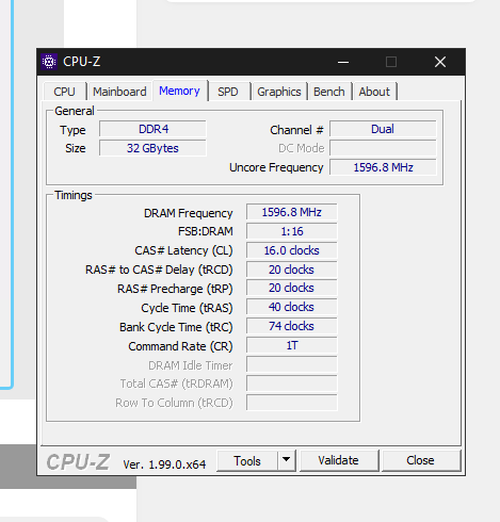Image resolution: width=500 pixels, height=522 pixels.
Task: Click the Bank Cycle Time (tRC) label
Action: [x=176, y=327]
